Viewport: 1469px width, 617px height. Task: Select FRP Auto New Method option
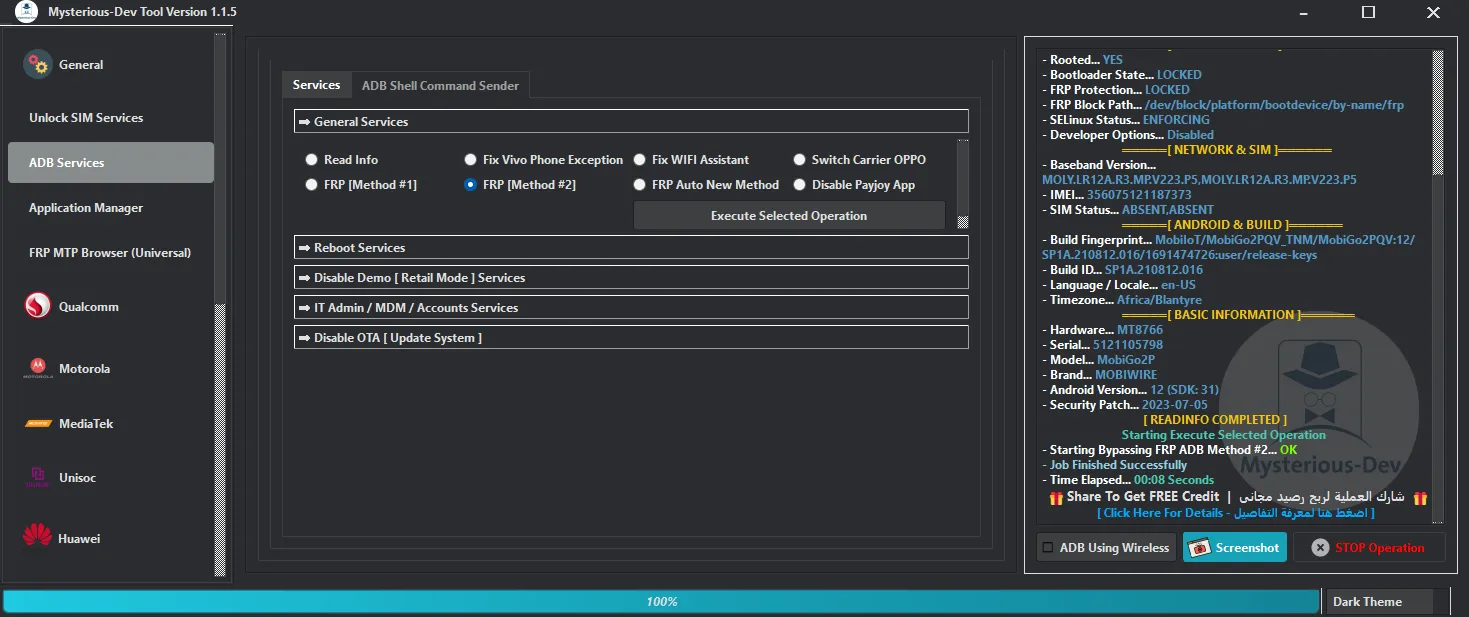point(640,185)
